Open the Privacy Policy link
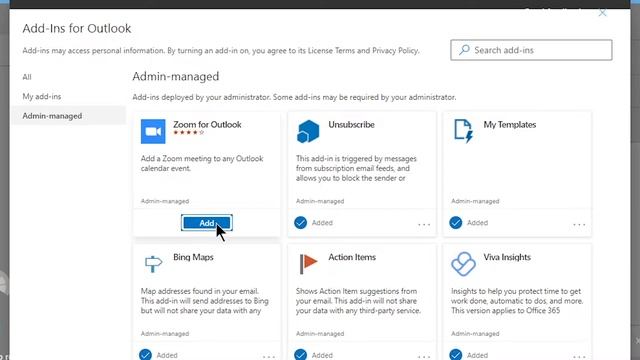Screen dimensions: 640x360 coord(395,51)
